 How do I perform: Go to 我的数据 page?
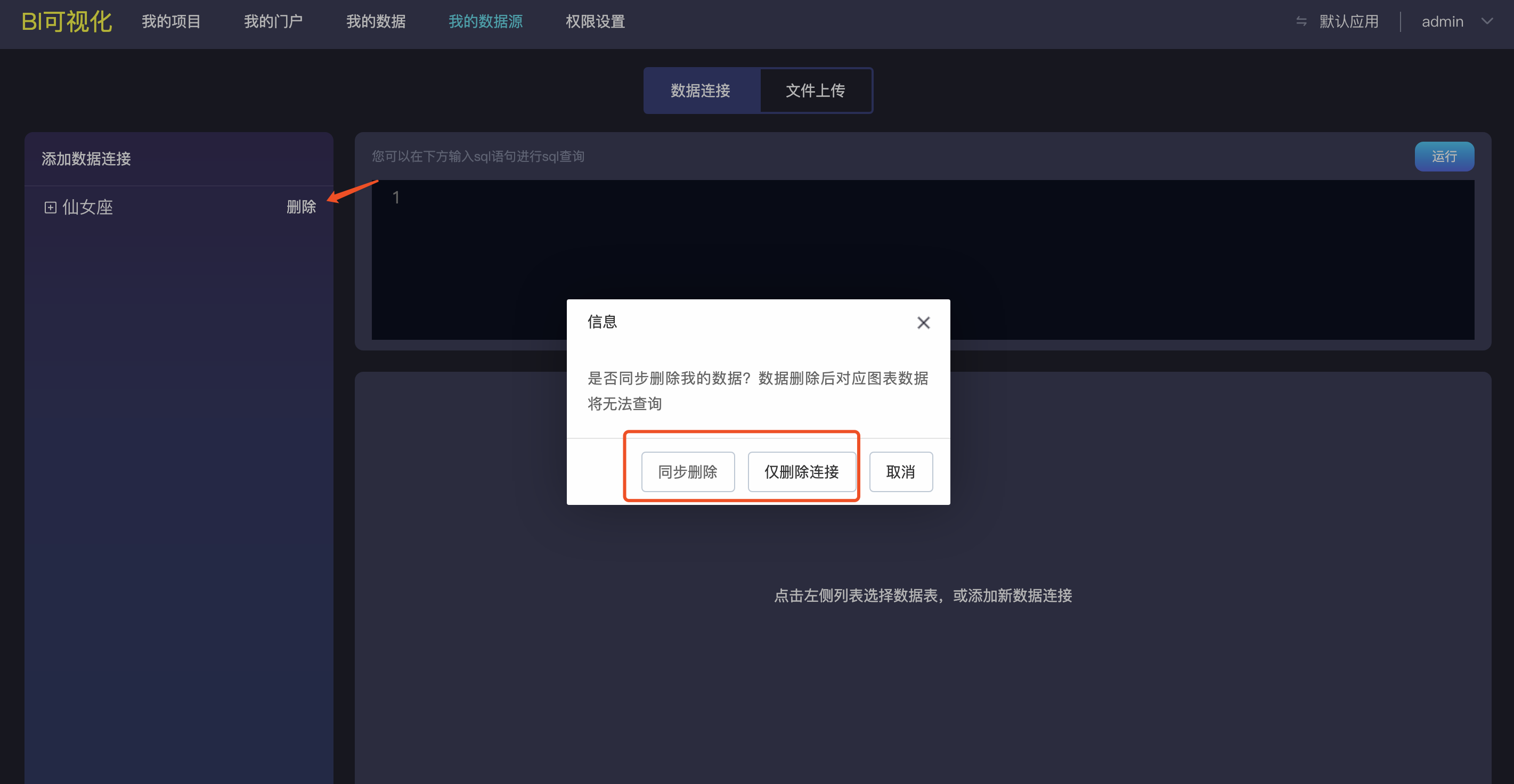376,22
